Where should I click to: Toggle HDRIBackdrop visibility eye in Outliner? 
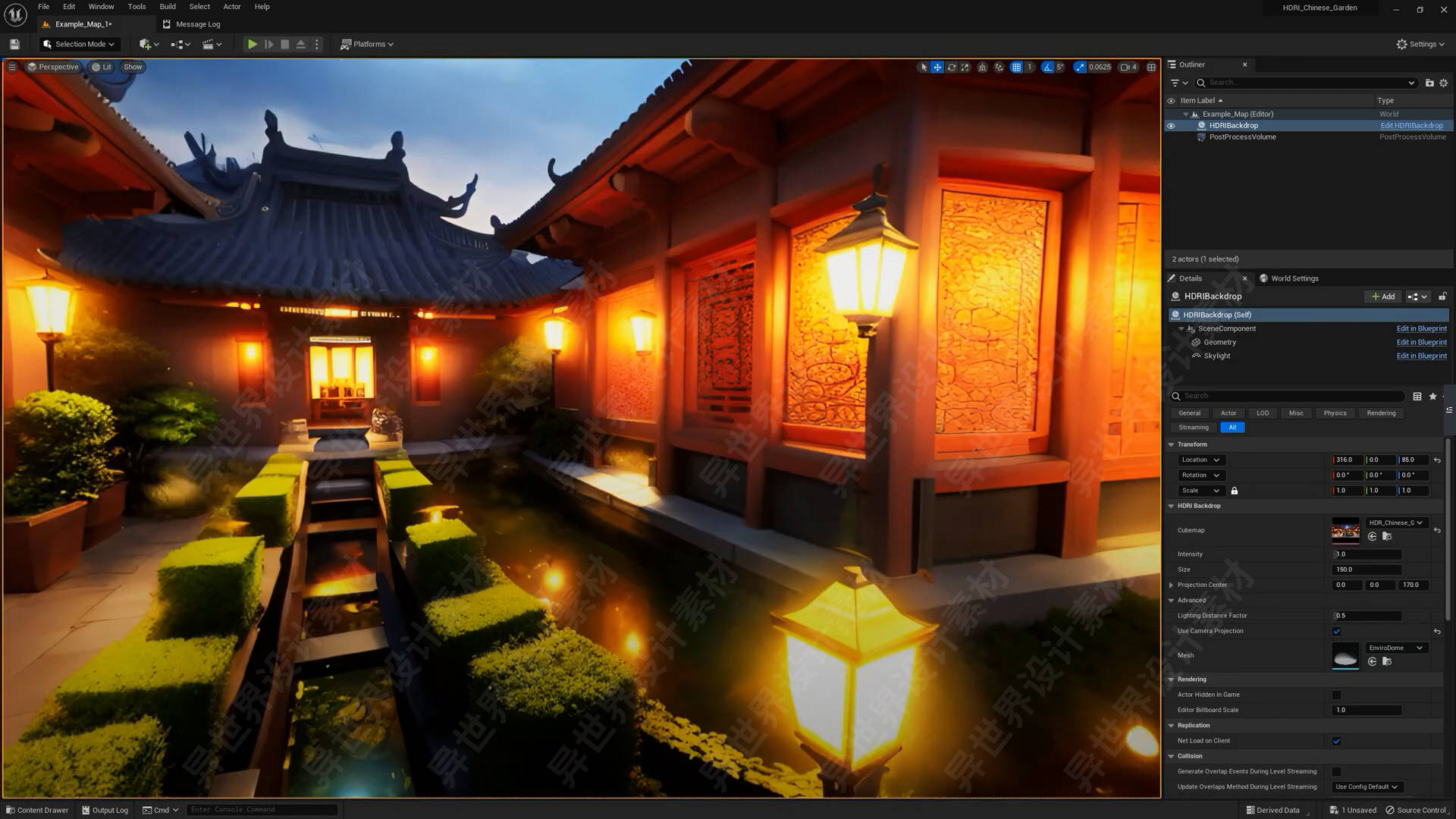click(x=1171, y=126)
